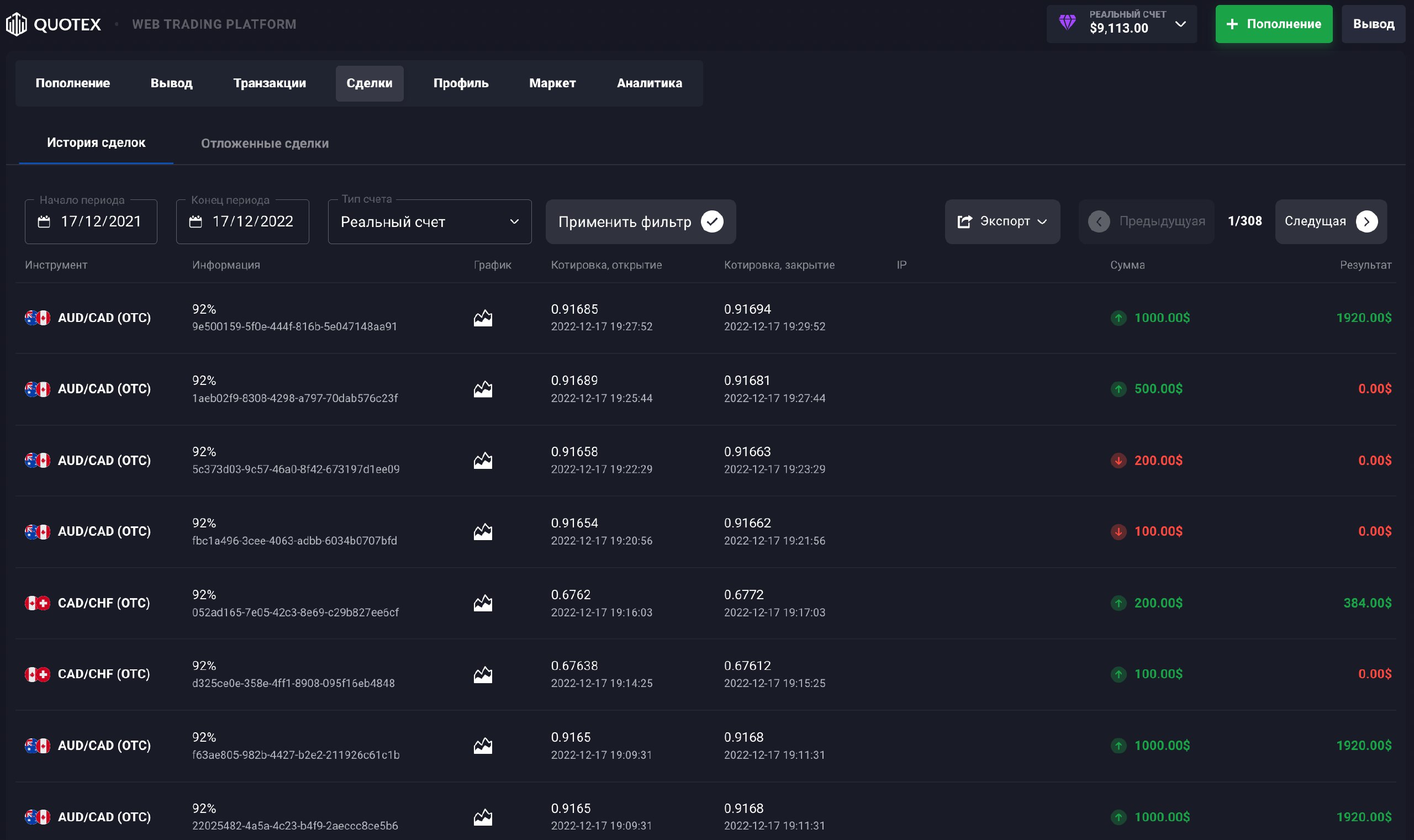Click green up arrow on 384.00$ result trade

pyautogui.click(x=1118, y=603)
